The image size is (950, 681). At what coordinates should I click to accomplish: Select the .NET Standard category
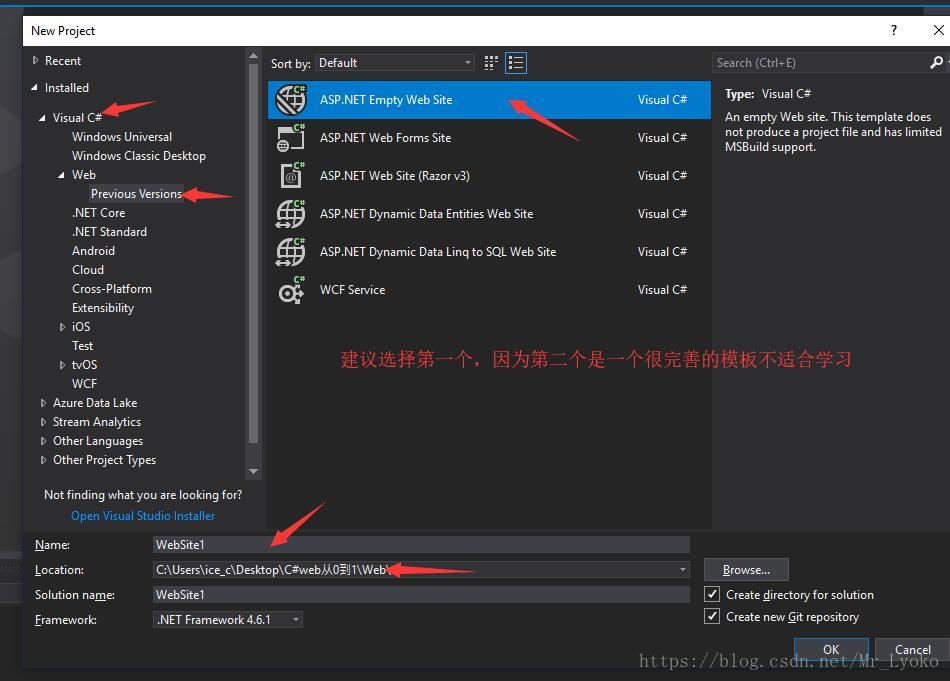tap(109, 232)
